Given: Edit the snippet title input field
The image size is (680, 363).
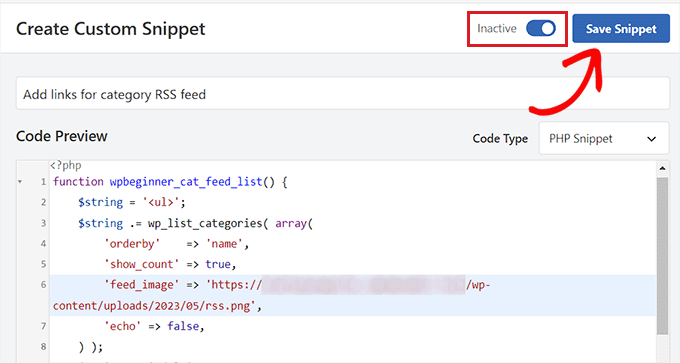Looking at the screenshot, I should click(x=343, y=94).
